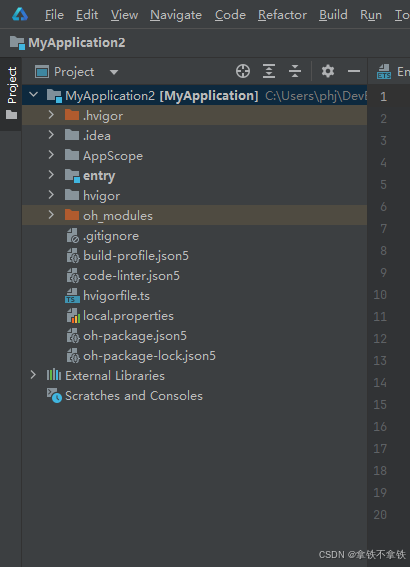Click the Select Opened File crosshair icon

coord(243,71)
